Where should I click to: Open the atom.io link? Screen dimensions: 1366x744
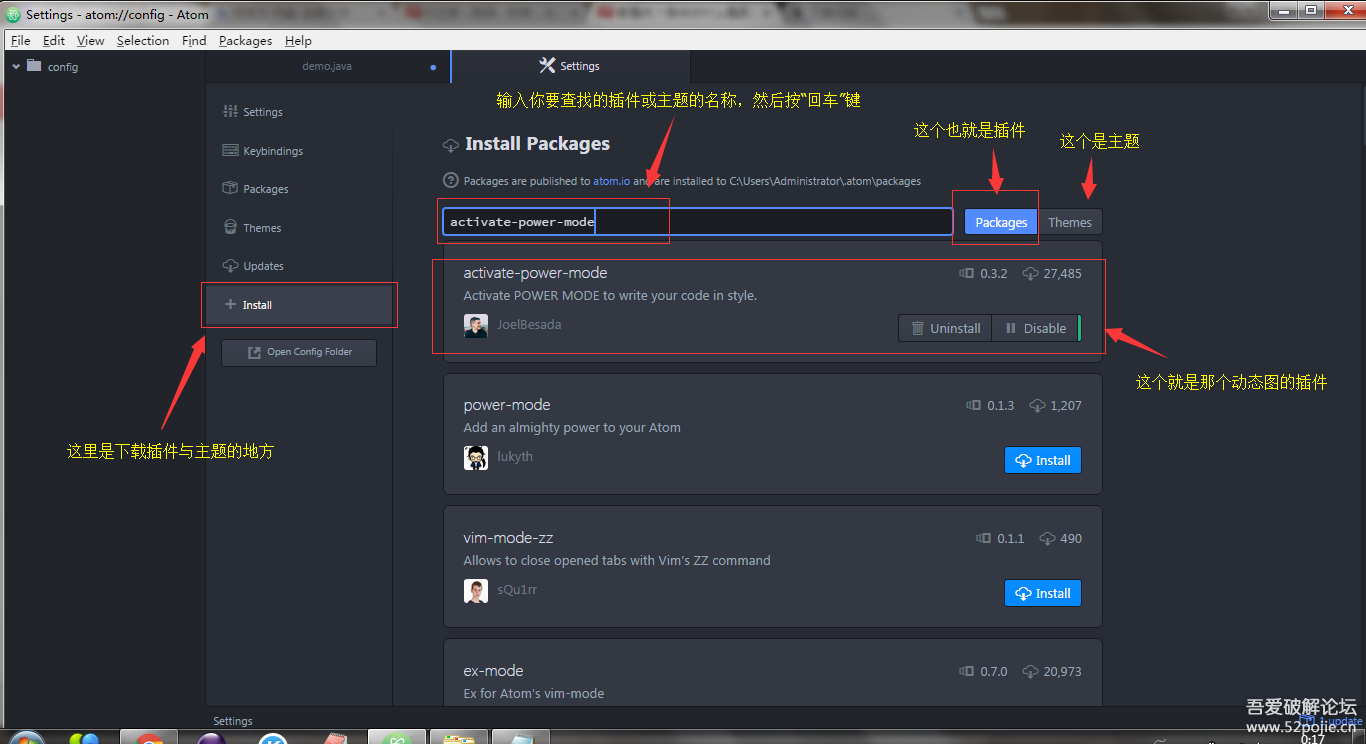coord(611,181)
